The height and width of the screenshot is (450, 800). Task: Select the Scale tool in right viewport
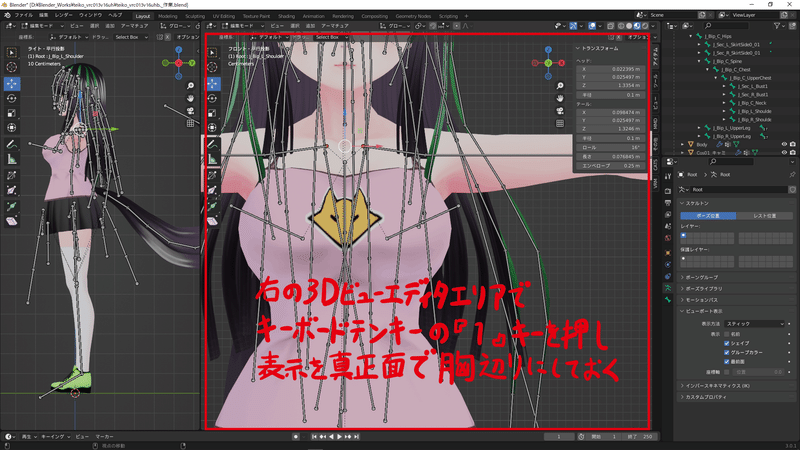[213, 113]
